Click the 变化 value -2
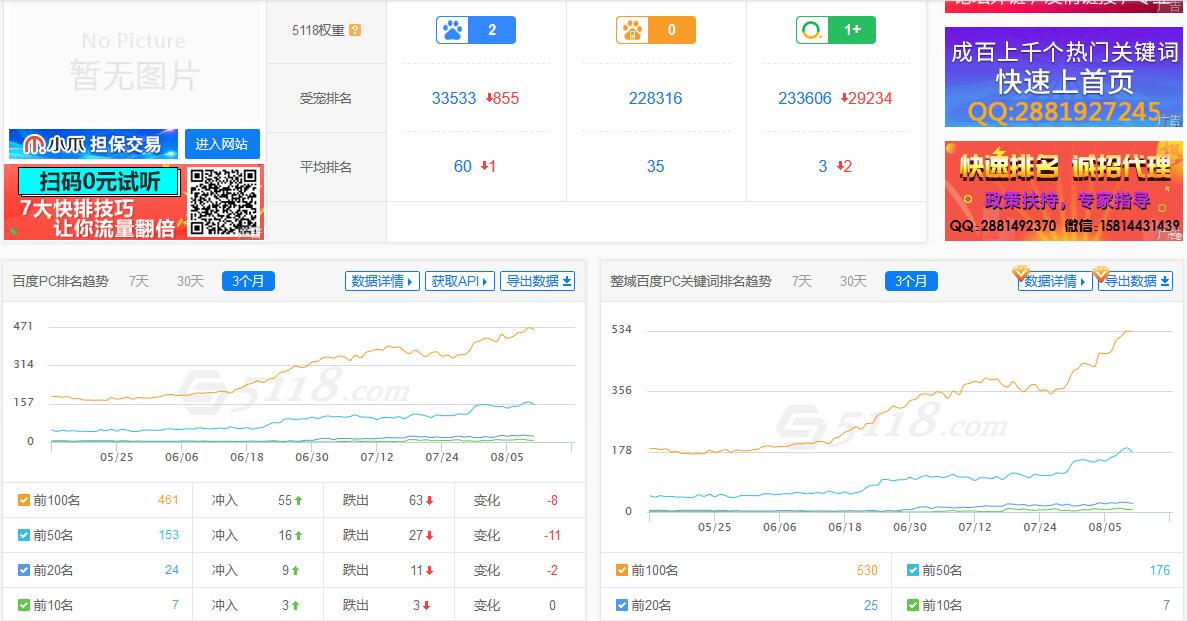Image resolution: width=1187 pixels, height=621 pixels. 552,570
